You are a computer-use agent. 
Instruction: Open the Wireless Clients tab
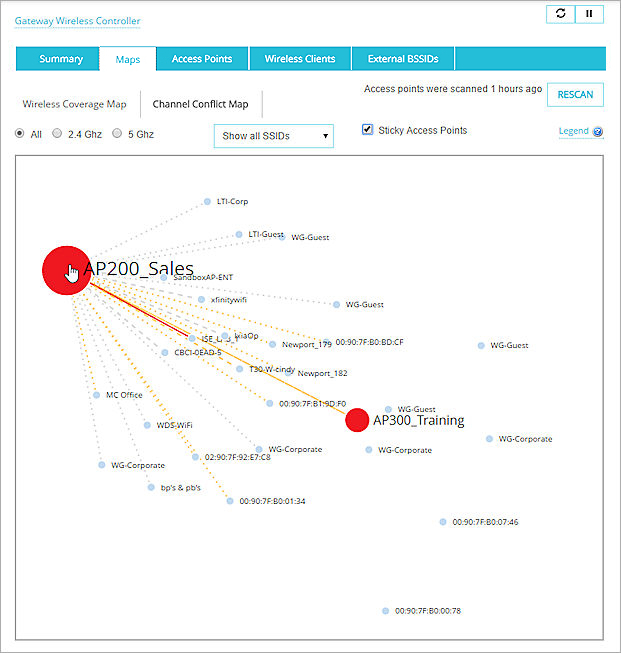tap(300, 59)
